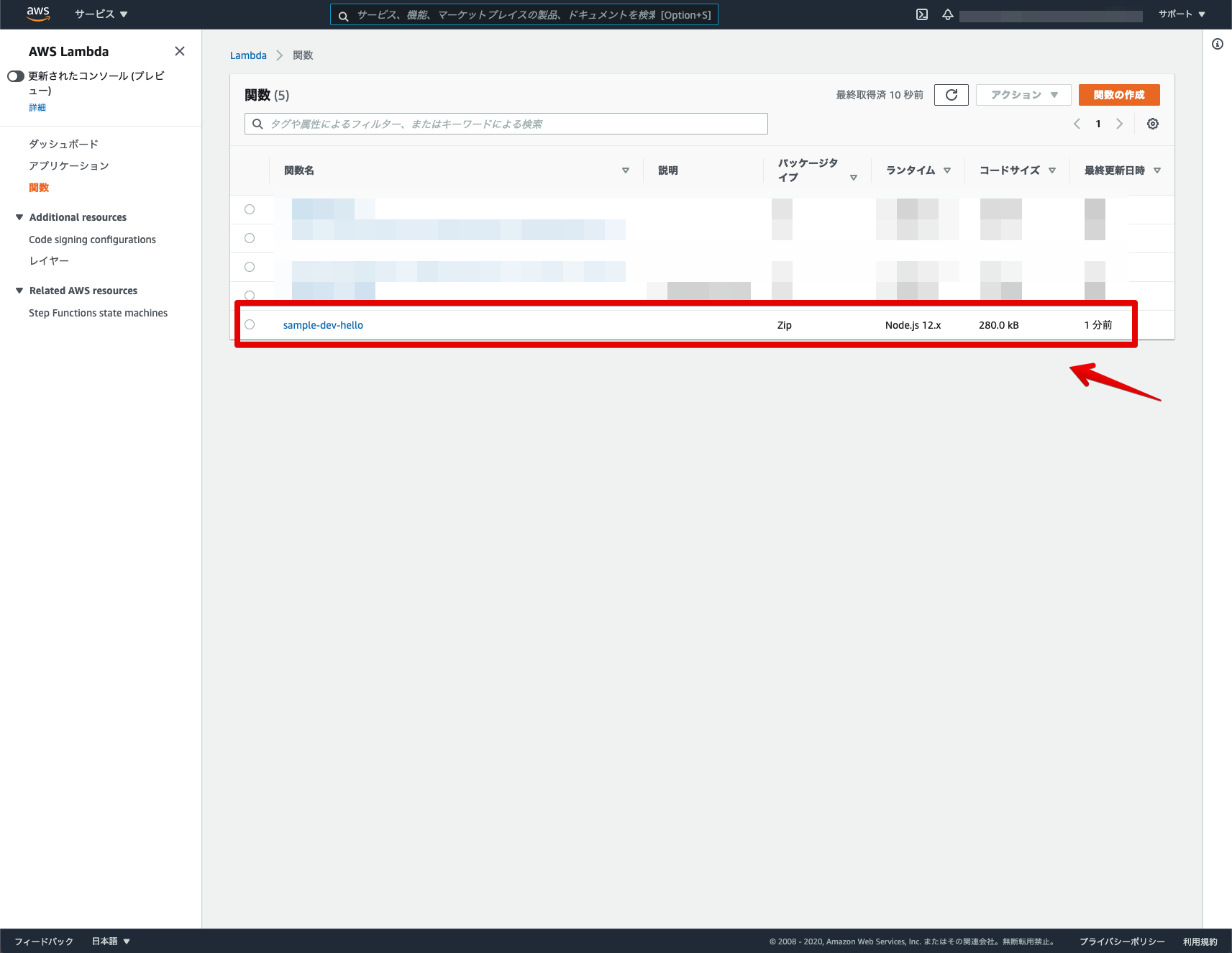Click the function filter search box
The height and width of the screenshot is (953, 1232).
click(506, 124)
